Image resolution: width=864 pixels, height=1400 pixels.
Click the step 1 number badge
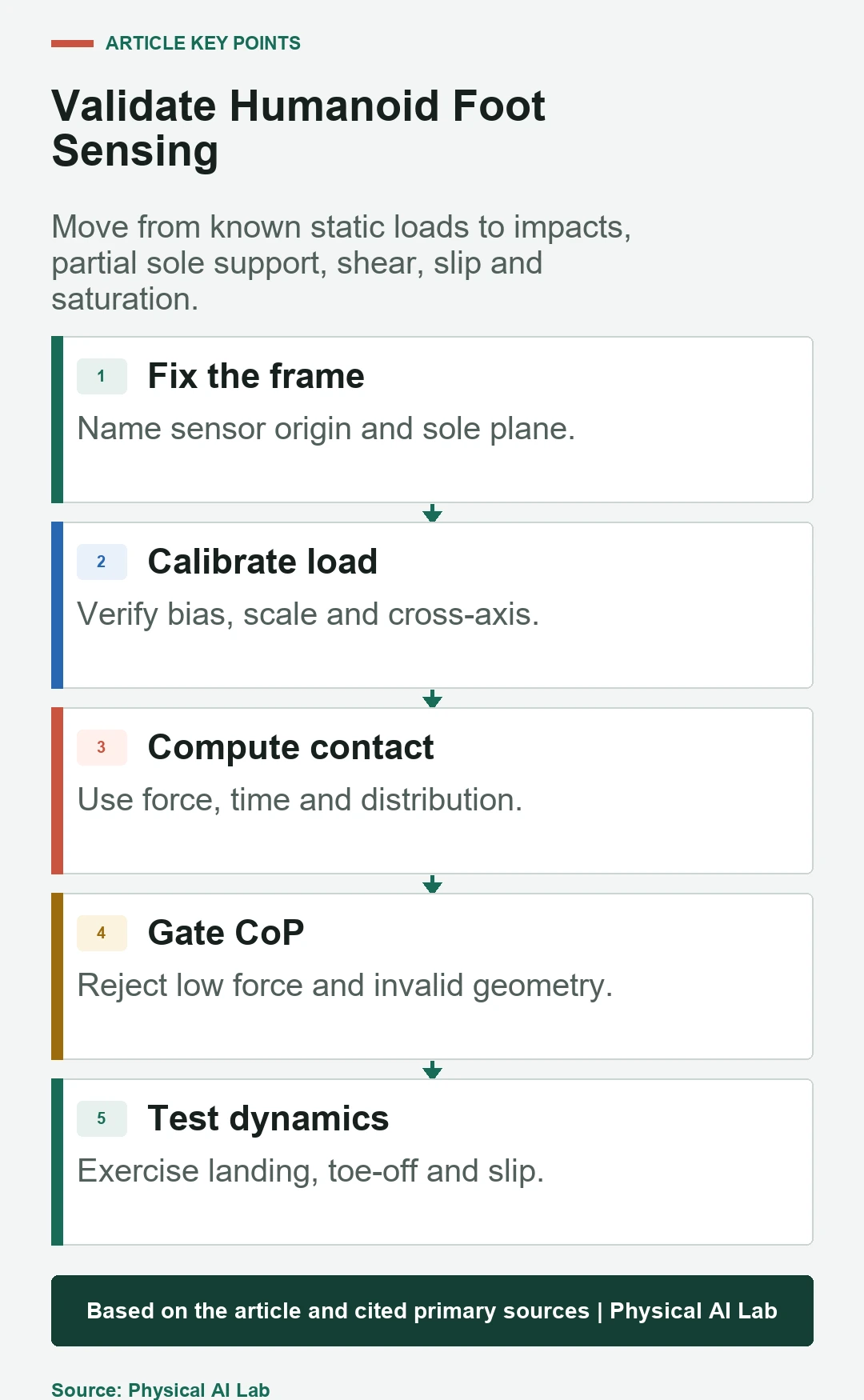coord(102,376)
